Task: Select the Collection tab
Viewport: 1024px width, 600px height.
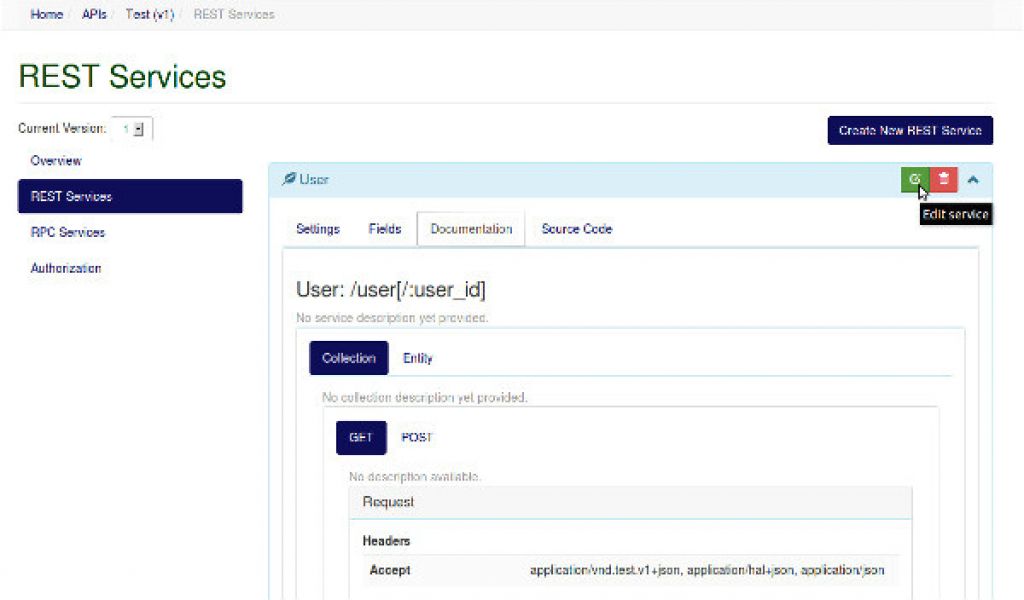Action: click(348, 358)
